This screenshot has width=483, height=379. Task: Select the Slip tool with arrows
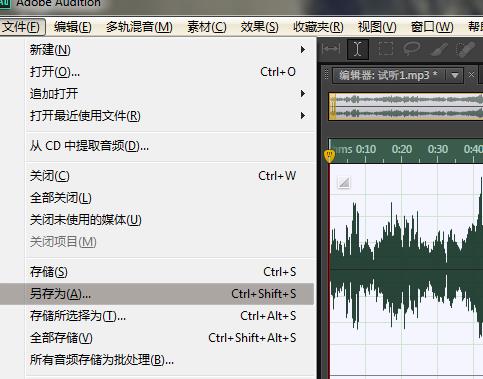(x=331, y=49)
